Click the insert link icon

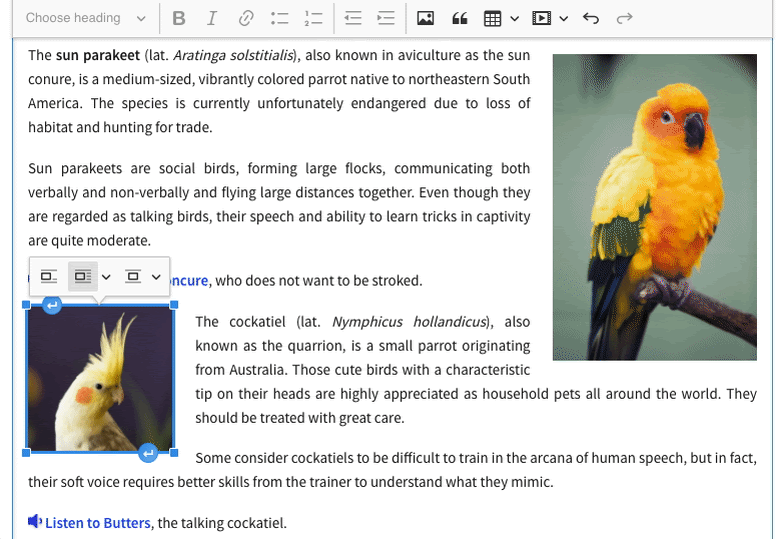point(245,18)
